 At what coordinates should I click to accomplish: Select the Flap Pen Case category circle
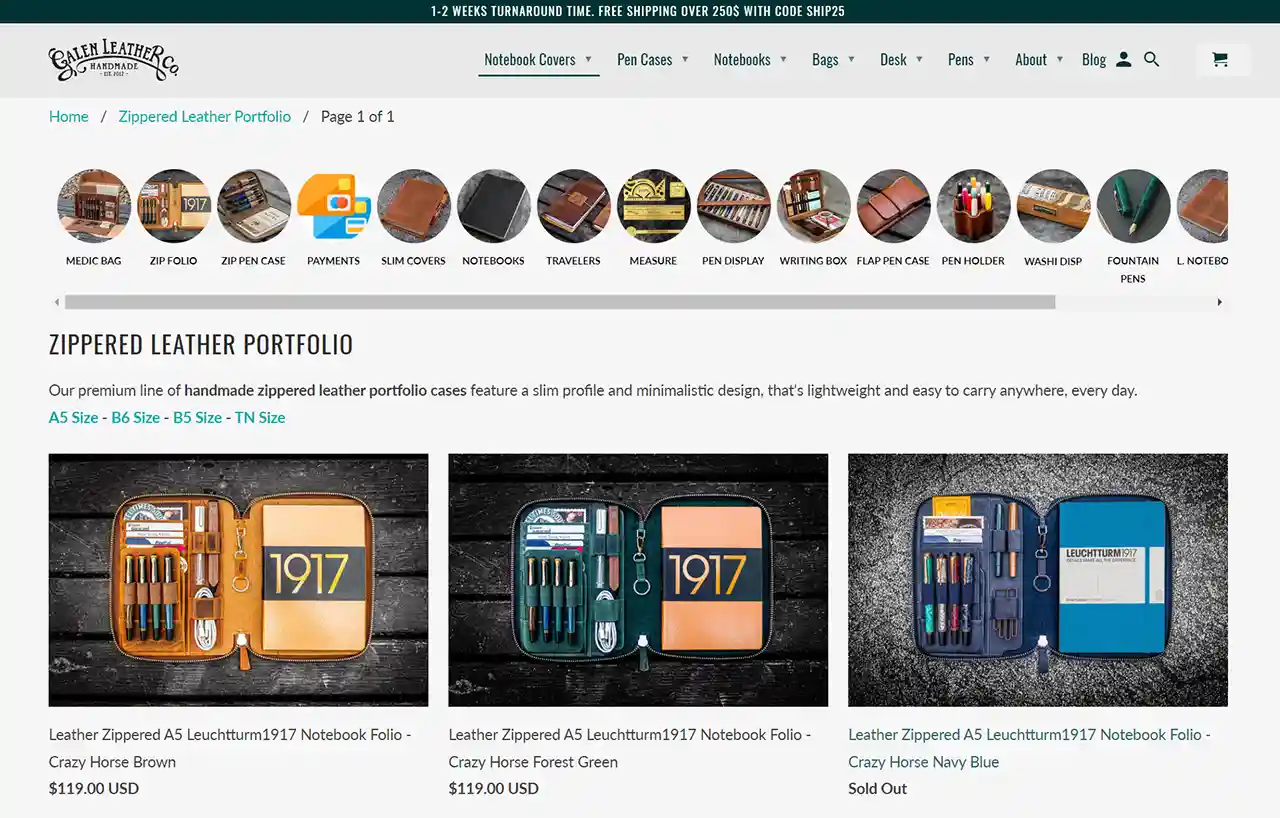click(894, 206)
